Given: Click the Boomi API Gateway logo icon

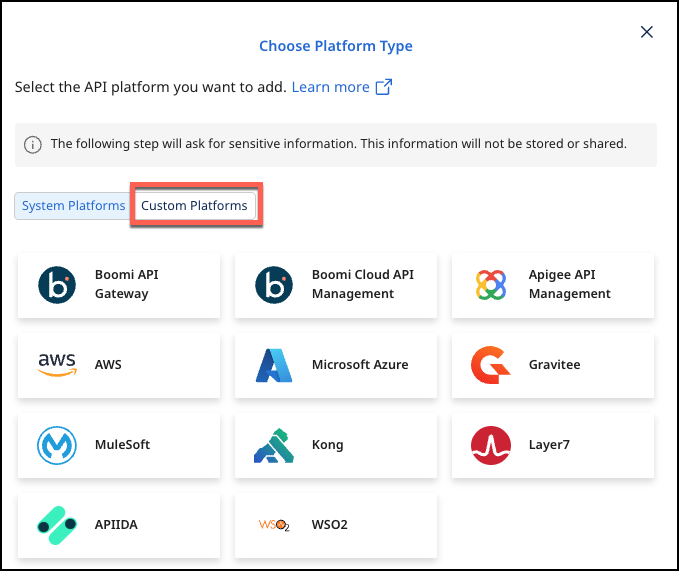Looking at the screenshot, I should point(57,285).
